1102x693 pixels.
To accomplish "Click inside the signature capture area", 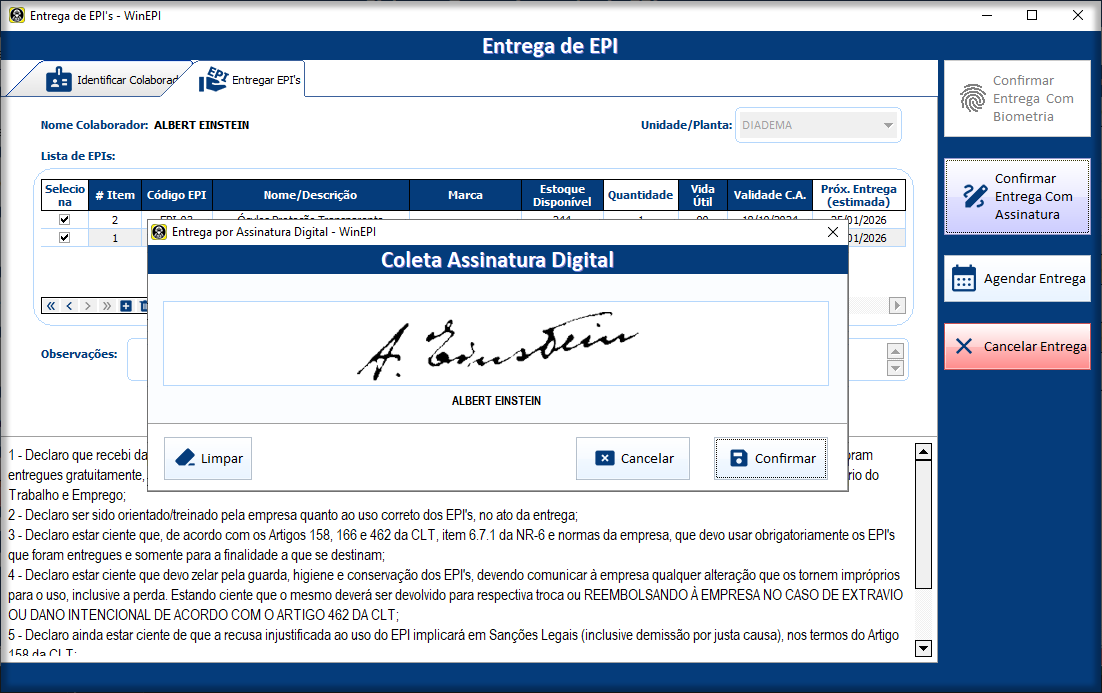I will point(495,343).
